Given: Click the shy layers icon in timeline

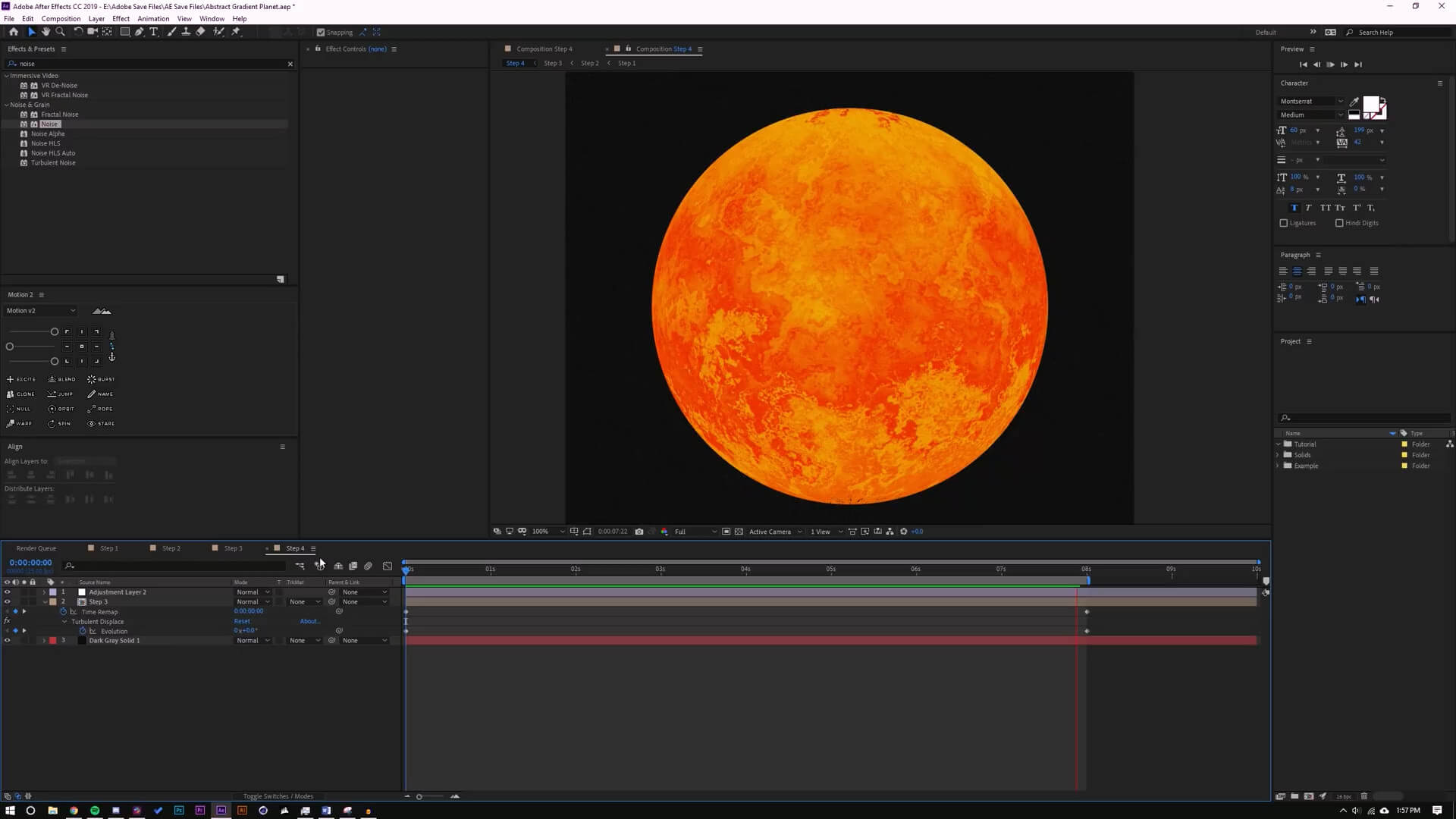Looking at the screenshot, I should point(338,566).
